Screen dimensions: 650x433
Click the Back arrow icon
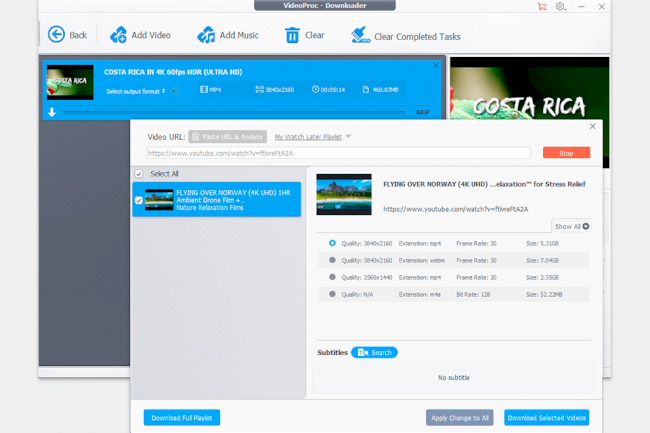click(x=56, y=34)
